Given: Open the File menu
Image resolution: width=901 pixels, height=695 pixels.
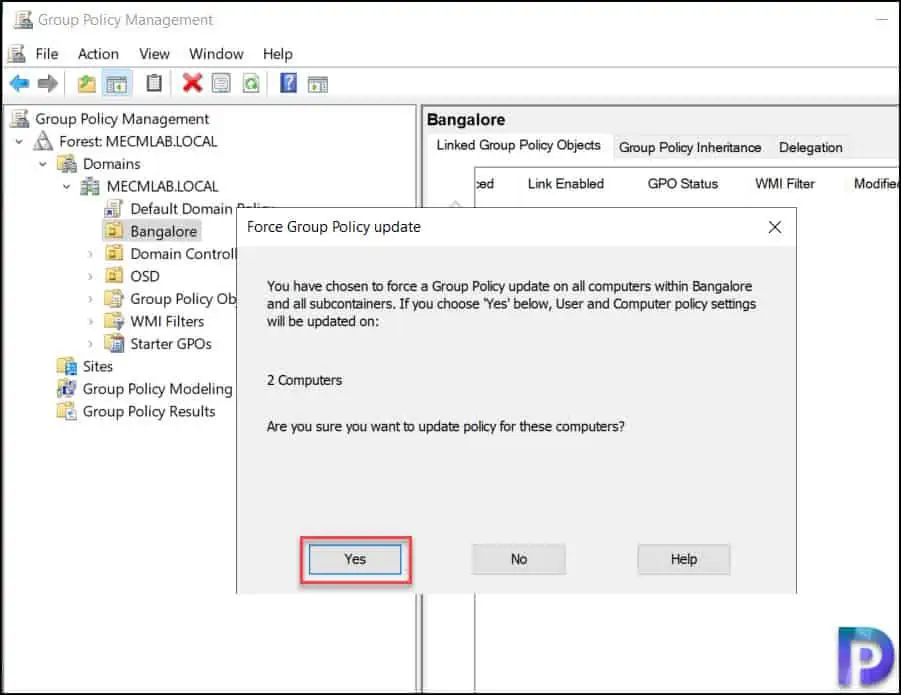Looking at the screenshot, I should point(47,54).
